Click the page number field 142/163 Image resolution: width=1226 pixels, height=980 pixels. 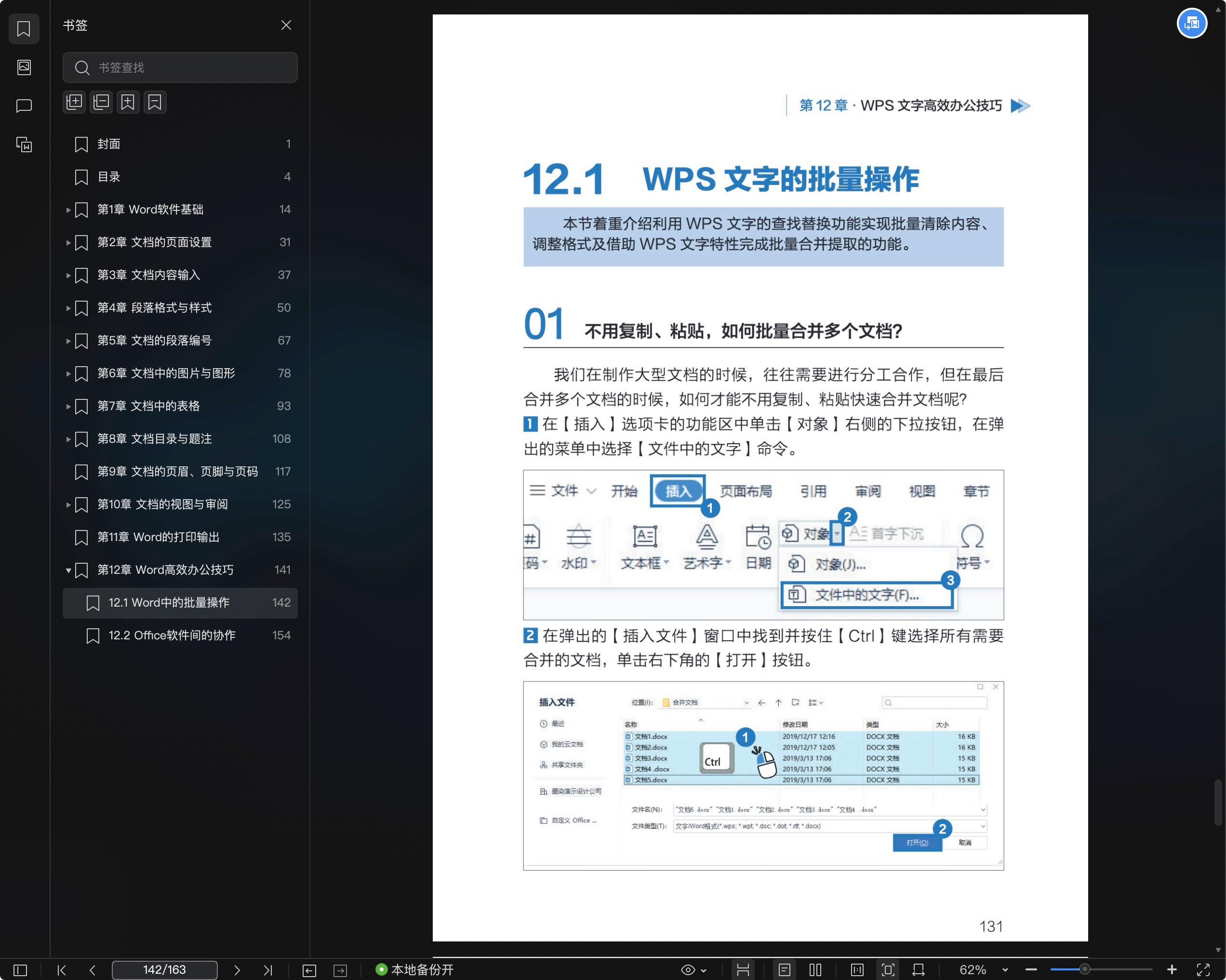[x=164, y=970]
